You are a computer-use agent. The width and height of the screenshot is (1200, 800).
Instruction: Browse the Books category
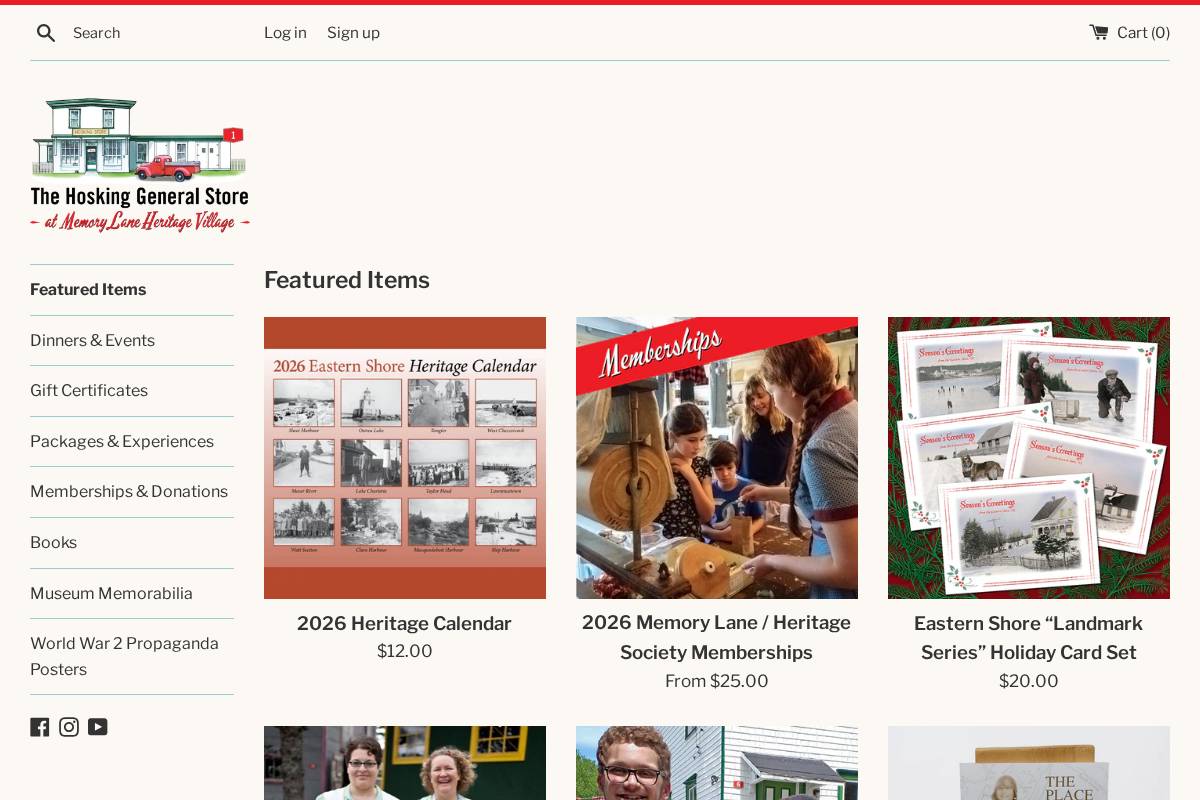tap(53, 542)
